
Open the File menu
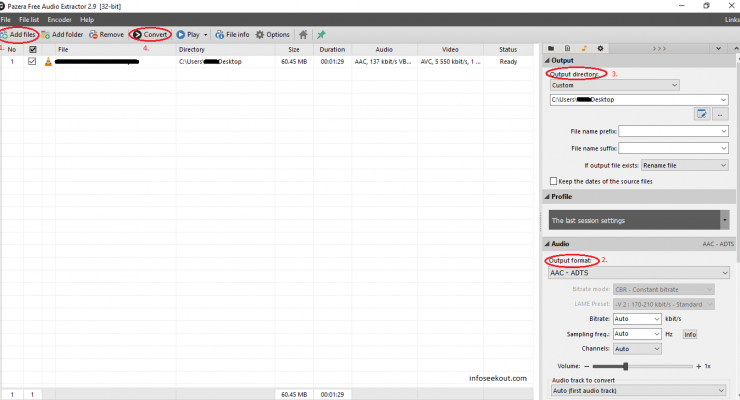click(6, 20)
